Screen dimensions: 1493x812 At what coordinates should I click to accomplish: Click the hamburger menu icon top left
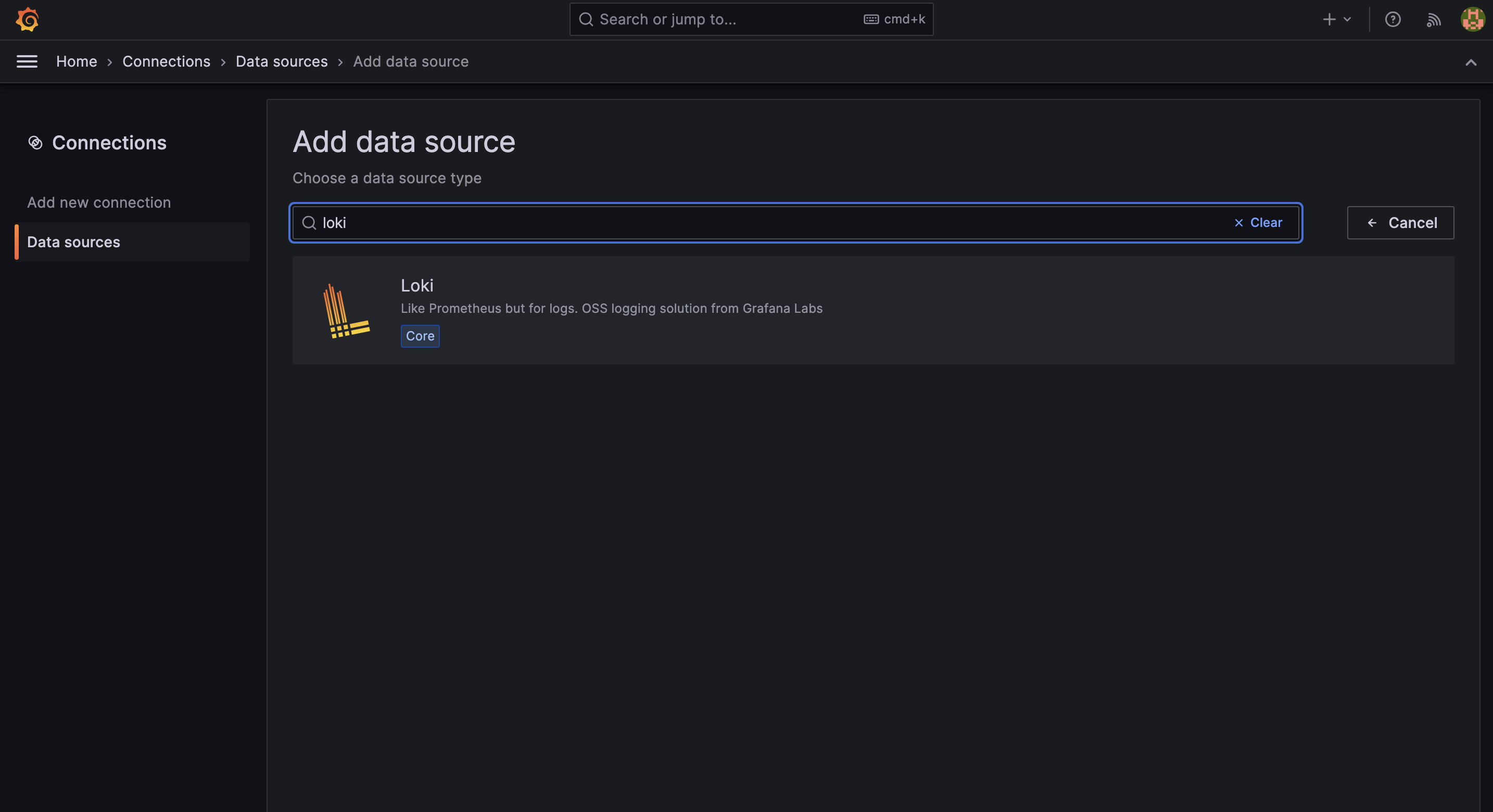coord(27,61)
